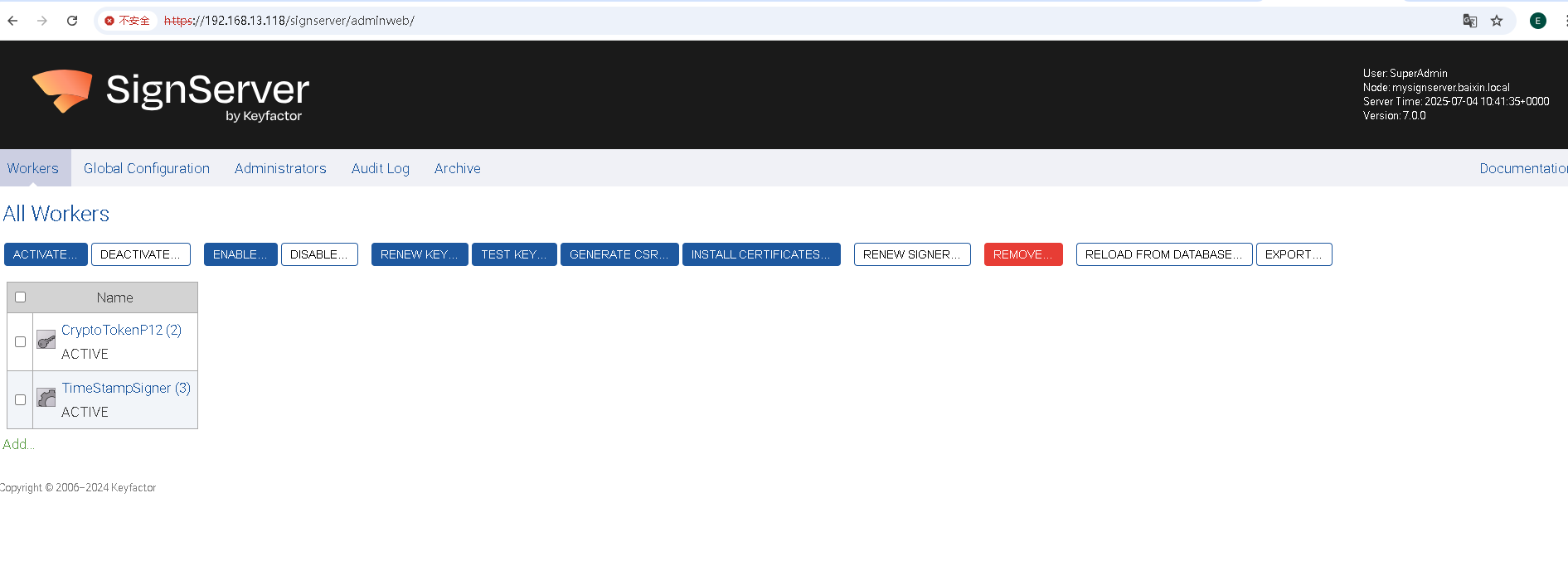Open the TimeStampSigner (3) worker link
The width and height of the screenshot is (1568, 580).
126,388
